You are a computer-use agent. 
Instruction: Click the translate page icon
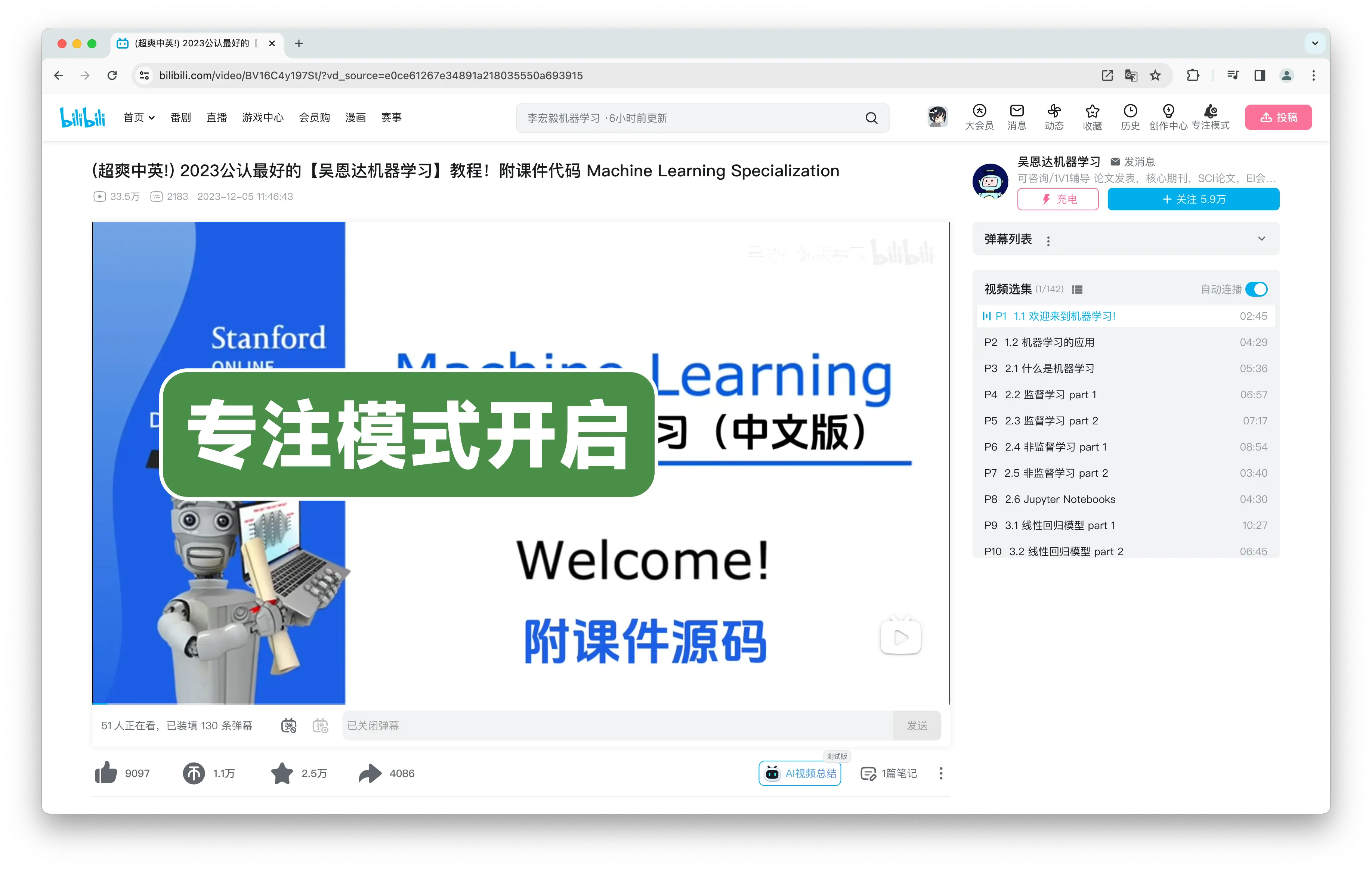click(1131, 75)
